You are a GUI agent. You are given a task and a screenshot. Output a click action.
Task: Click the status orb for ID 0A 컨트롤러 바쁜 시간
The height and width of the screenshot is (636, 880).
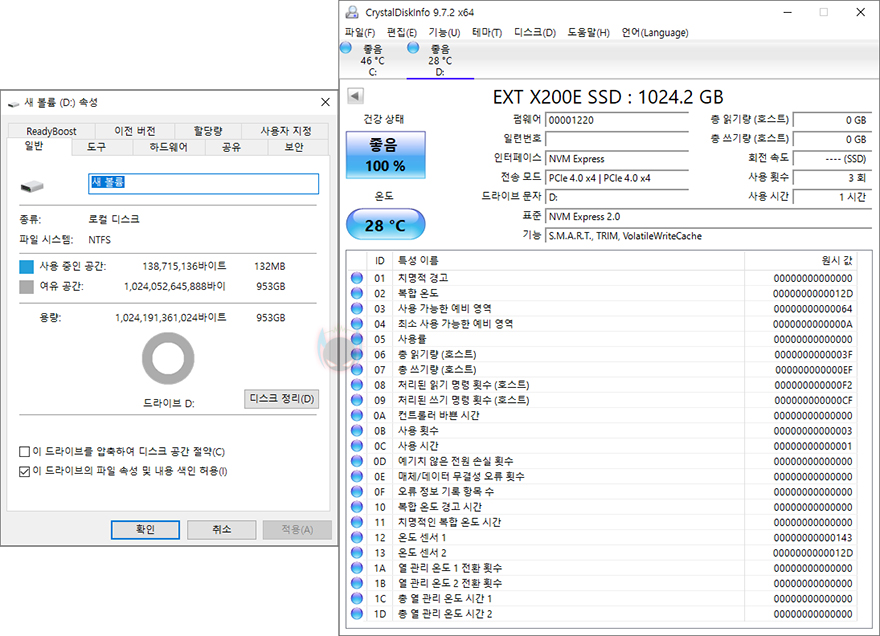(357, 415)
